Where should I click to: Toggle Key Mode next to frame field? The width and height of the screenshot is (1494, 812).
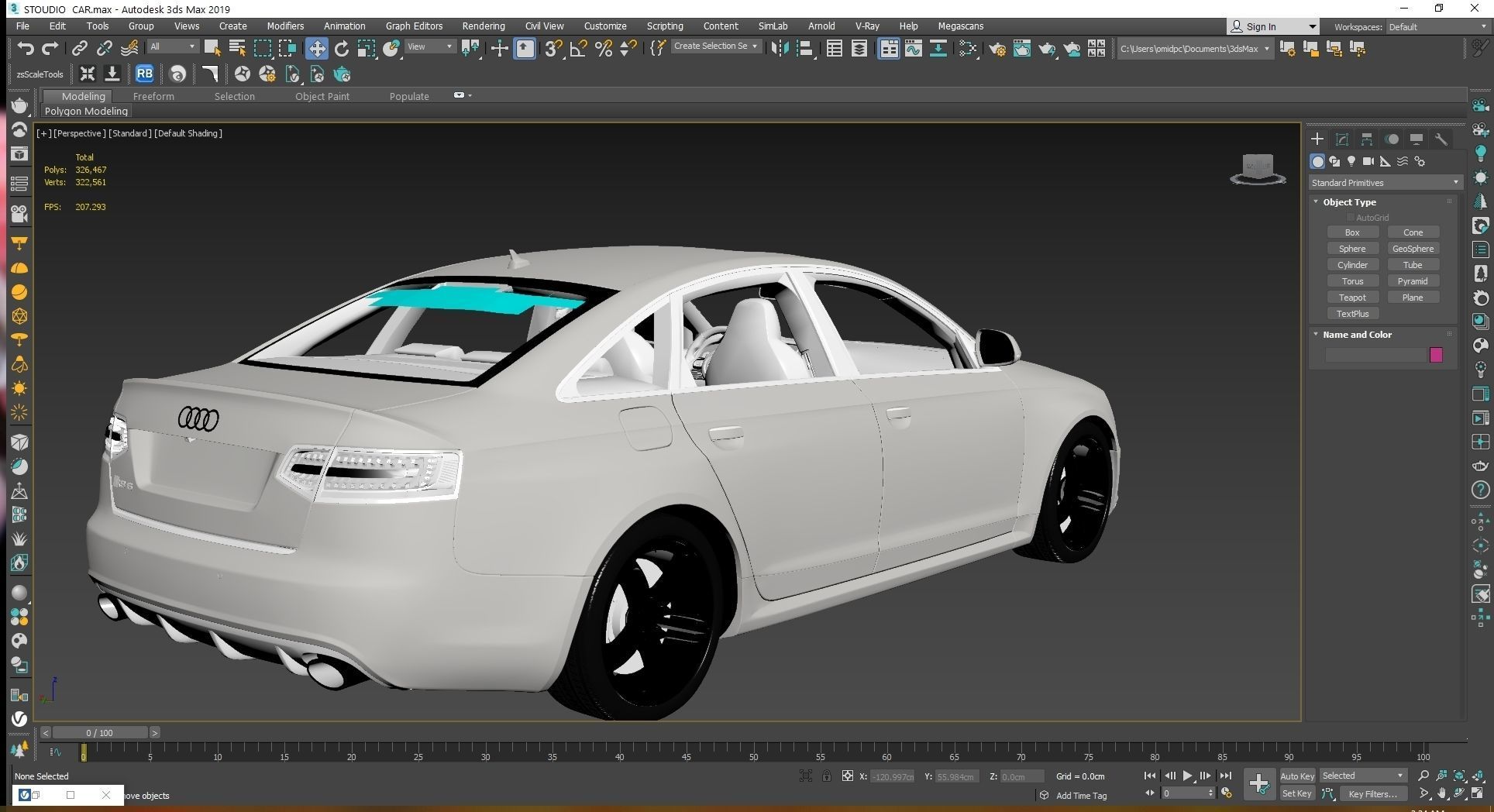pos(1150,793)
